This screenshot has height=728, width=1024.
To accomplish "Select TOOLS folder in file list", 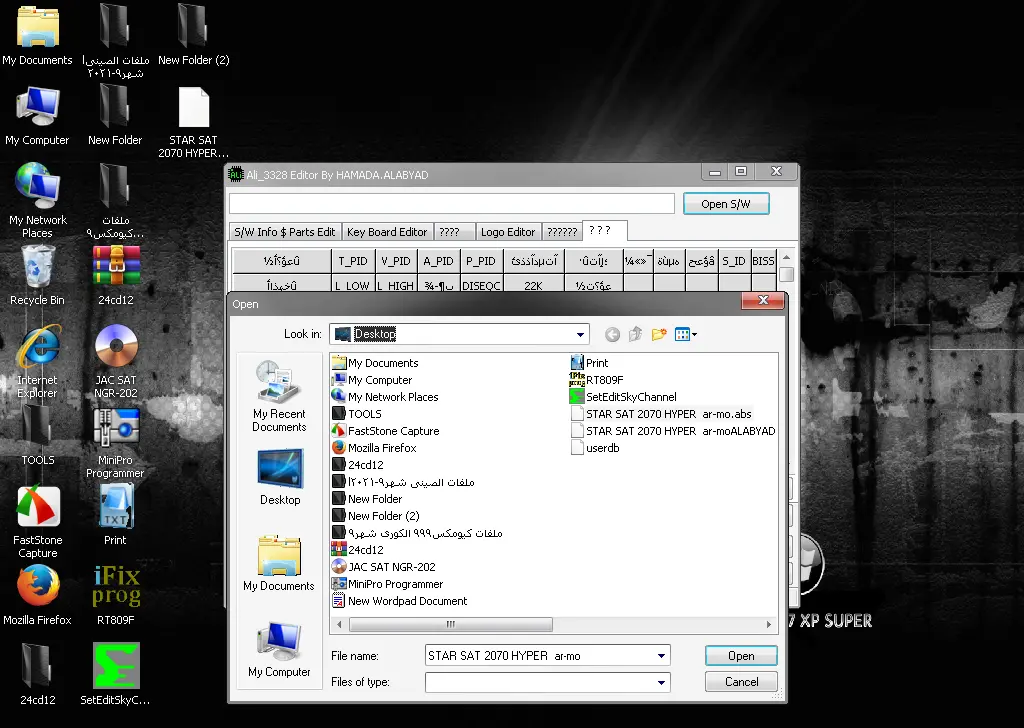I will coord(357,414).
